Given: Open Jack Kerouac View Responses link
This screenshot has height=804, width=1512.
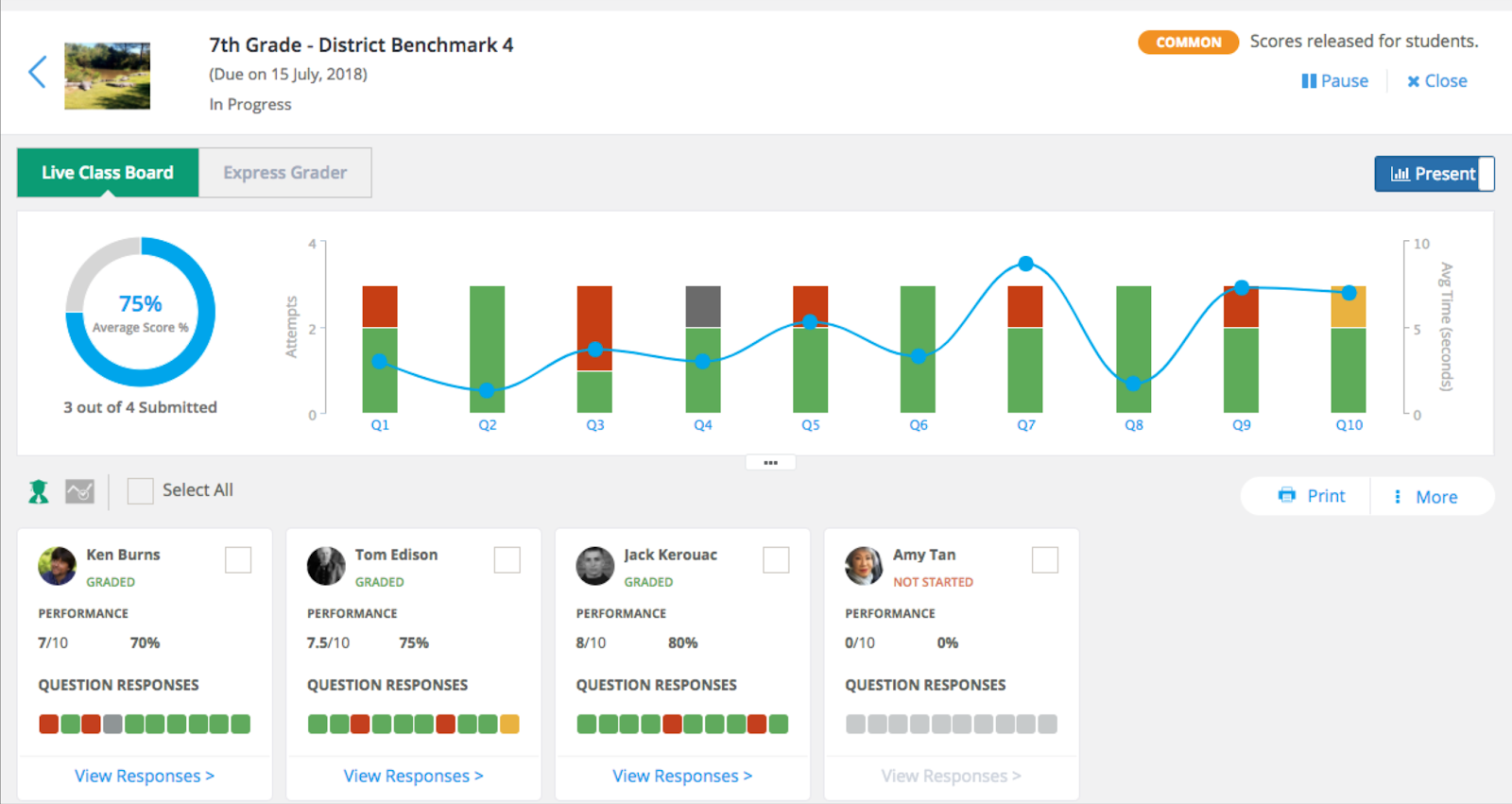Looking at the screenshot, I should pyautogui.click(x=682, y=776).
